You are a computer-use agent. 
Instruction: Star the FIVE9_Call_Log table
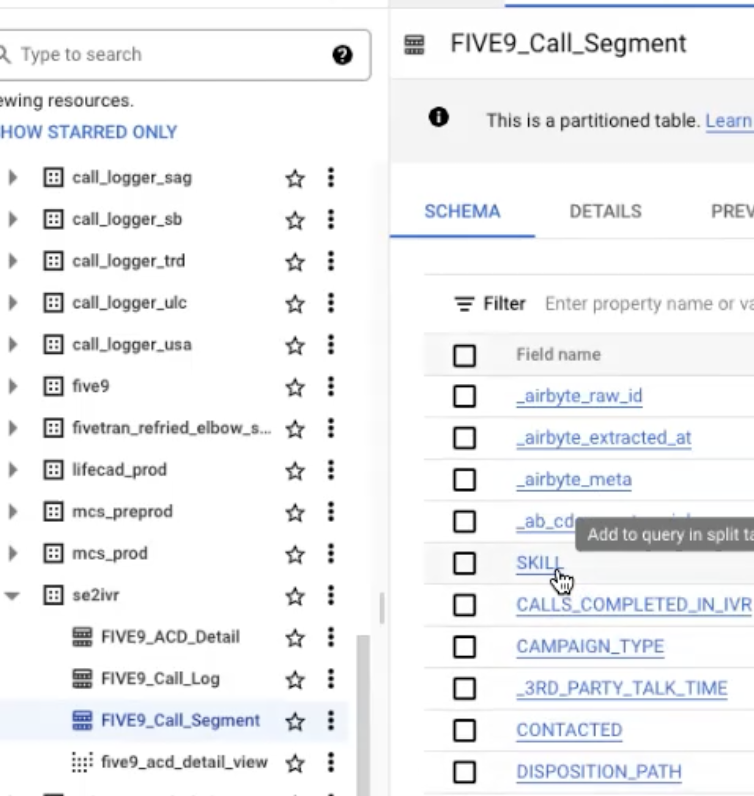(295, 679)
